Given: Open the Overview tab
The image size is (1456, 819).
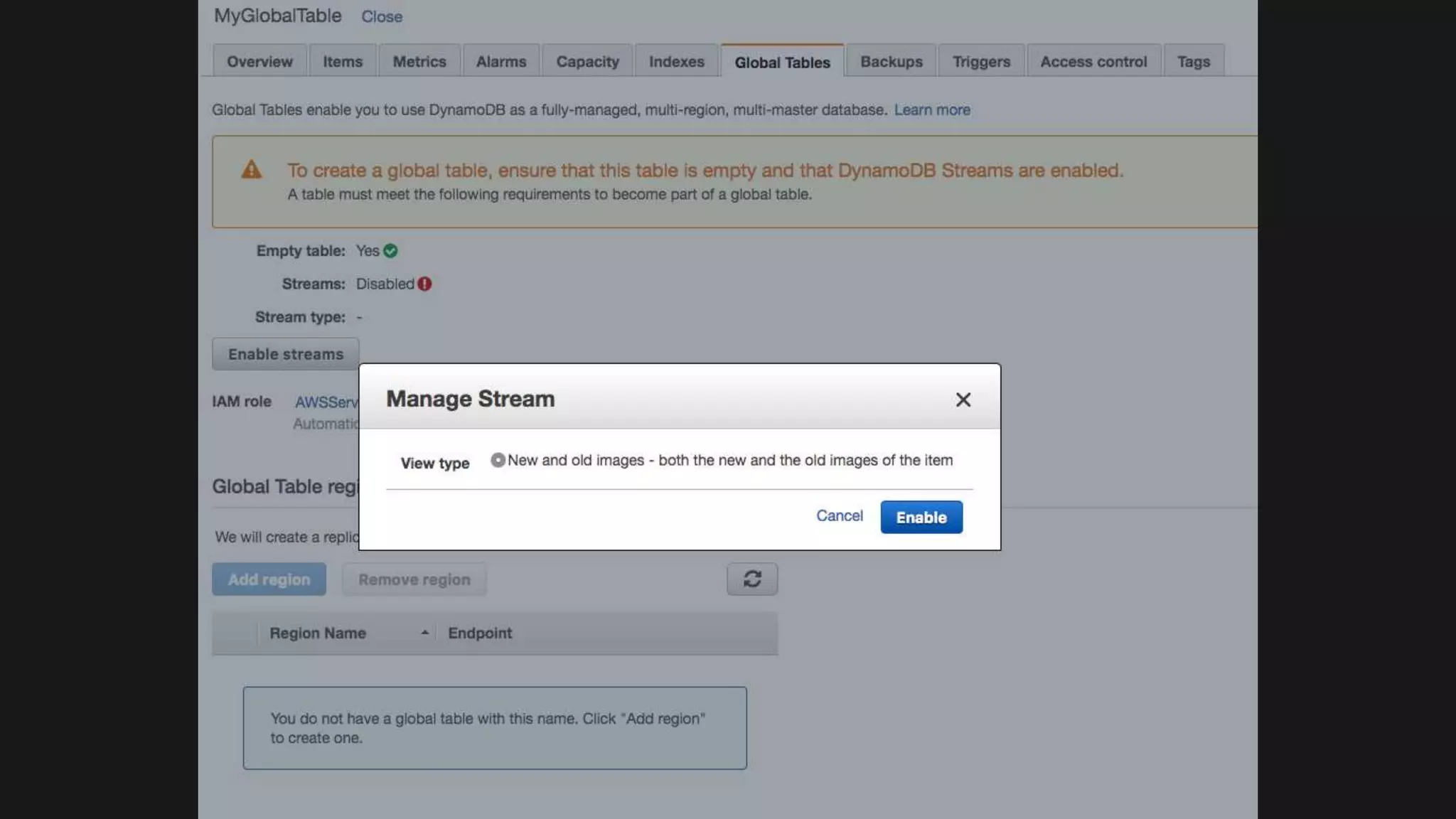Looking at the screenshot, I should tap(259, 62).
